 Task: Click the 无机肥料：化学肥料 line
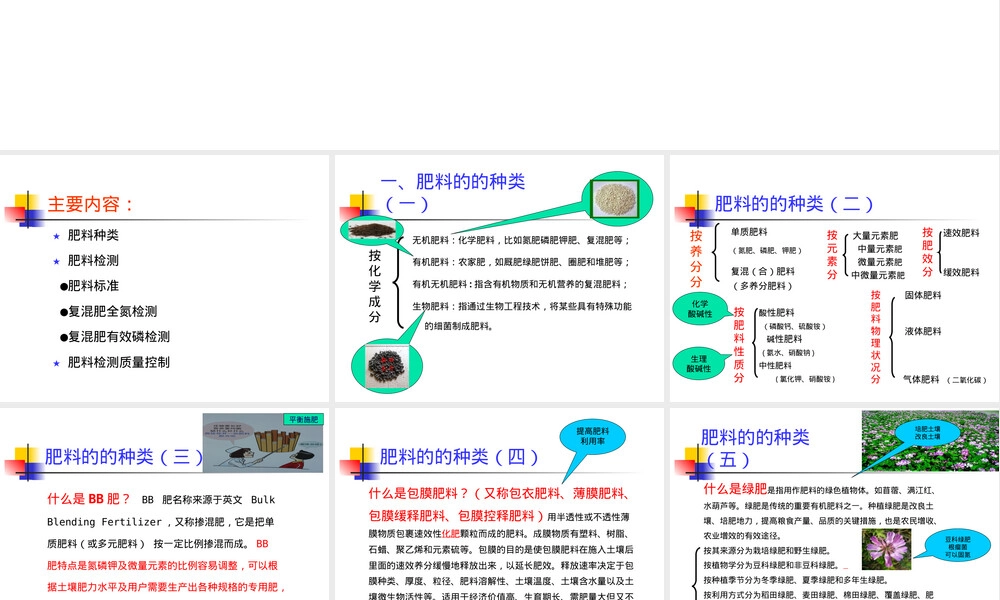click(521, 240)
